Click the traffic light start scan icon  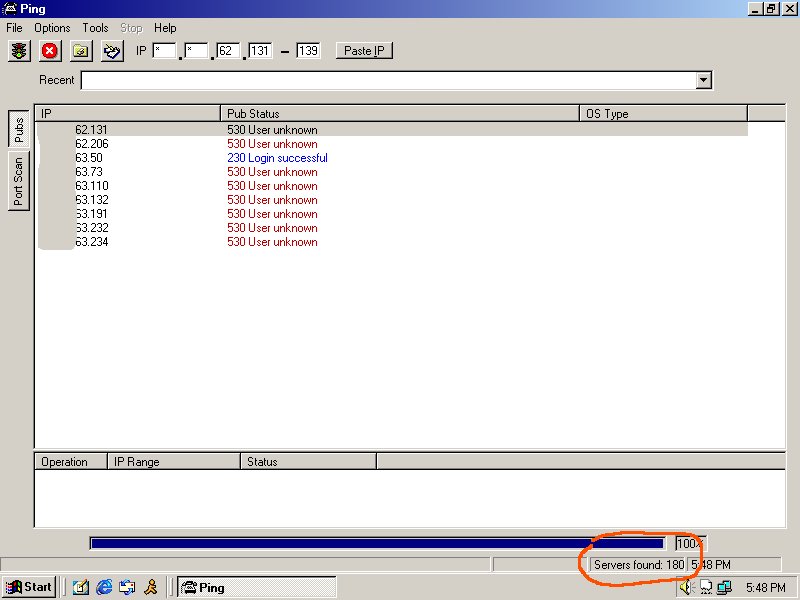pyautogui.click(x=18, y=51)
